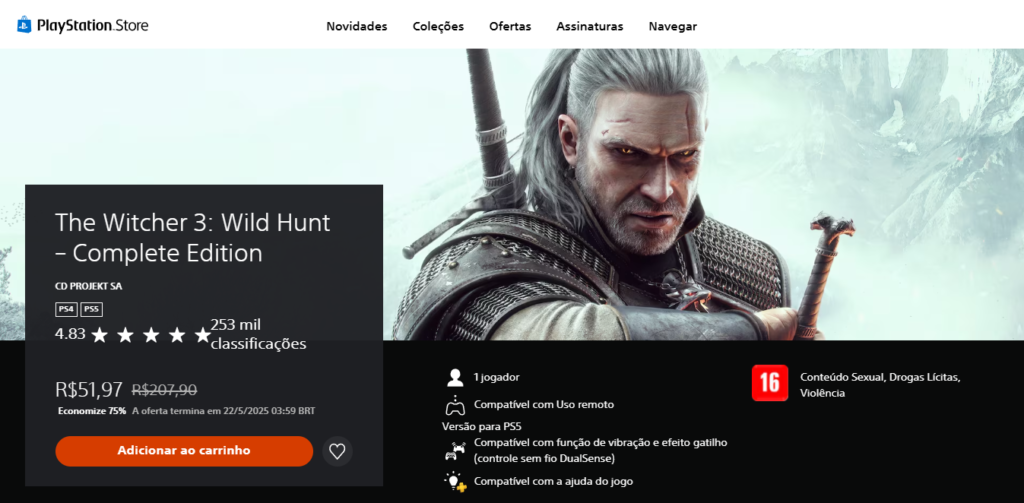Click the DualSense vibration controller icon
The height and width of the screenshot is (503, 1024).
pos(455,451)
